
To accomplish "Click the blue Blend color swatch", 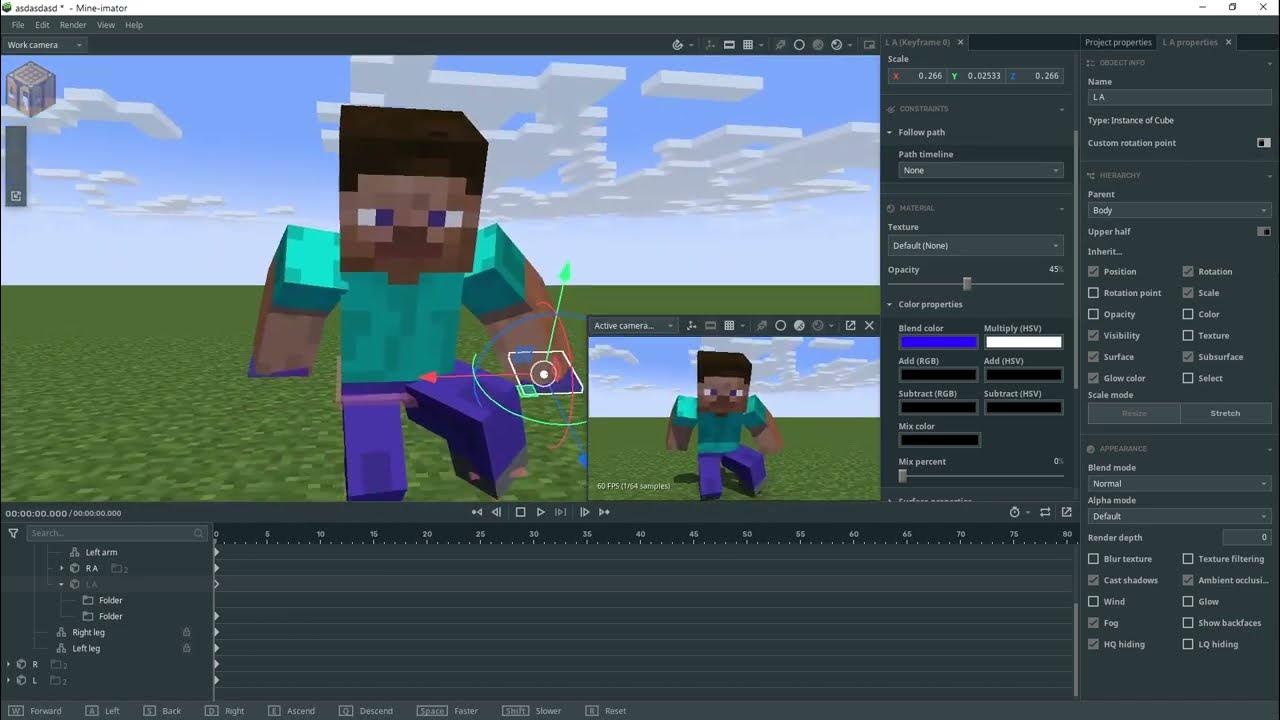I will 938,342.
